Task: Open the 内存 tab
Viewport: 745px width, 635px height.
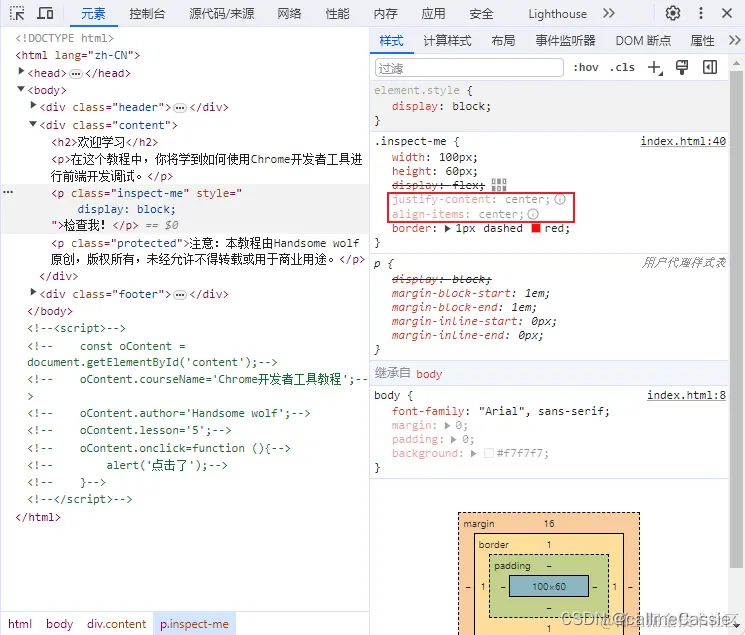Action: (x=385, y=14)
